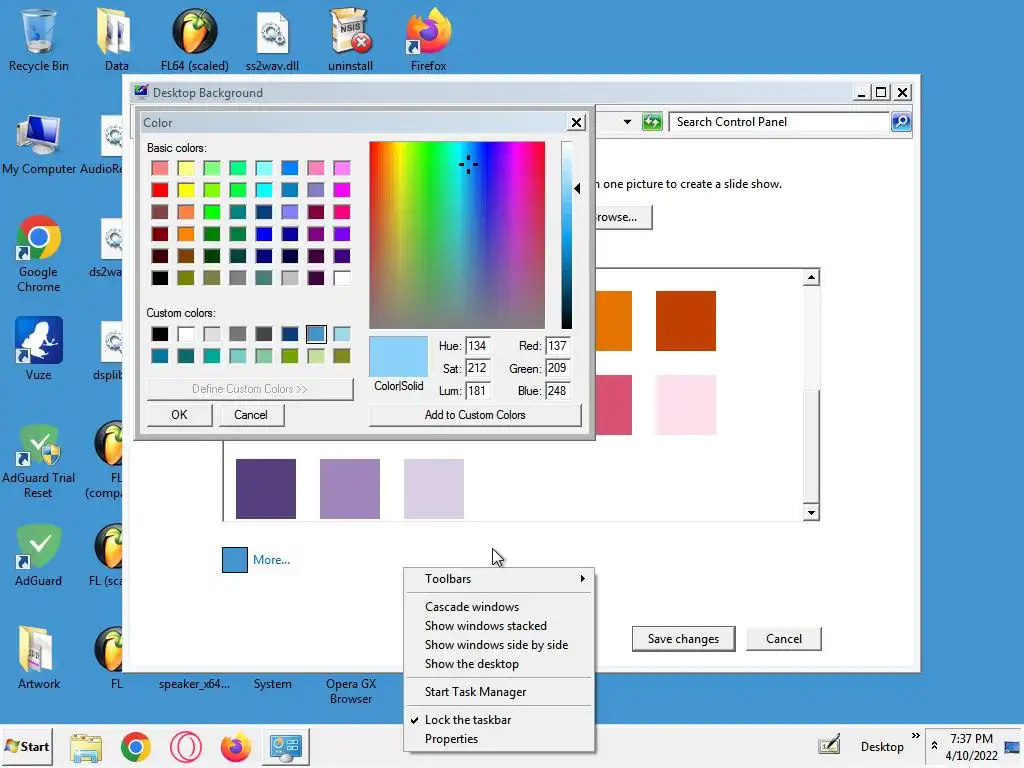Image resolution: width=1024 pixels, height=768 pixels.
Task: Expand the address bar dropdown arrow
Action: pos(627,121)
